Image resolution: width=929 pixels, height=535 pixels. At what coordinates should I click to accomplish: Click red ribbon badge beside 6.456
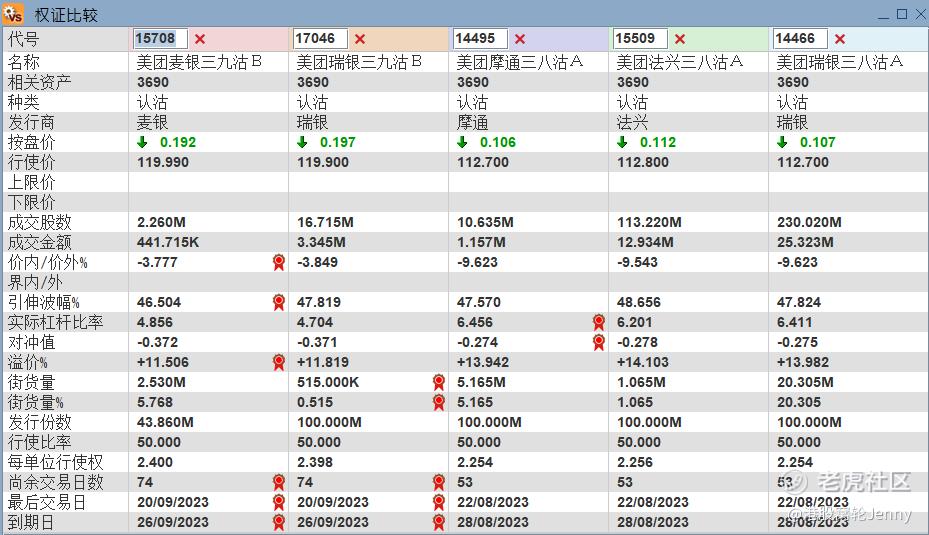tap(599, 322)
